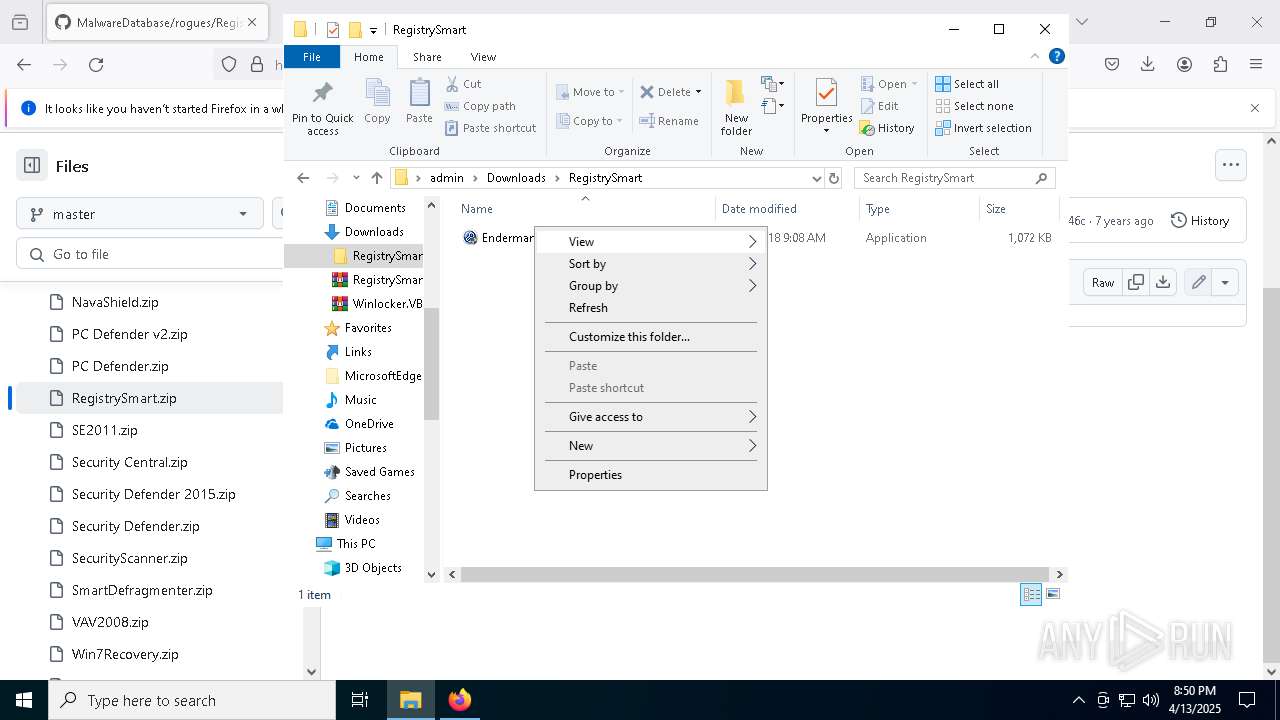1280x720 pixels.
Task: Refresh the Explorer address bar location
Action: coord(834,178)
